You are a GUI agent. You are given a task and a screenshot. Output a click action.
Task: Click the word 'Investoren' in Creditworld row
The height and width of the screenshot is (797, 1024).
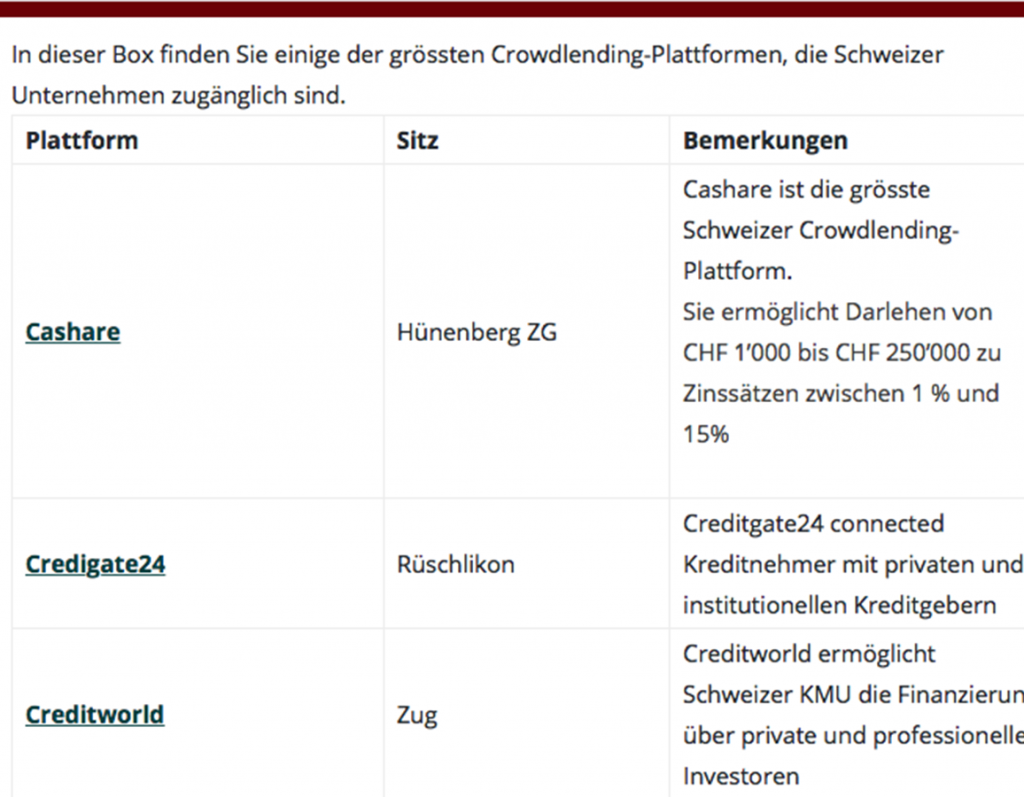pyautogui.click(x=741, y=776)
